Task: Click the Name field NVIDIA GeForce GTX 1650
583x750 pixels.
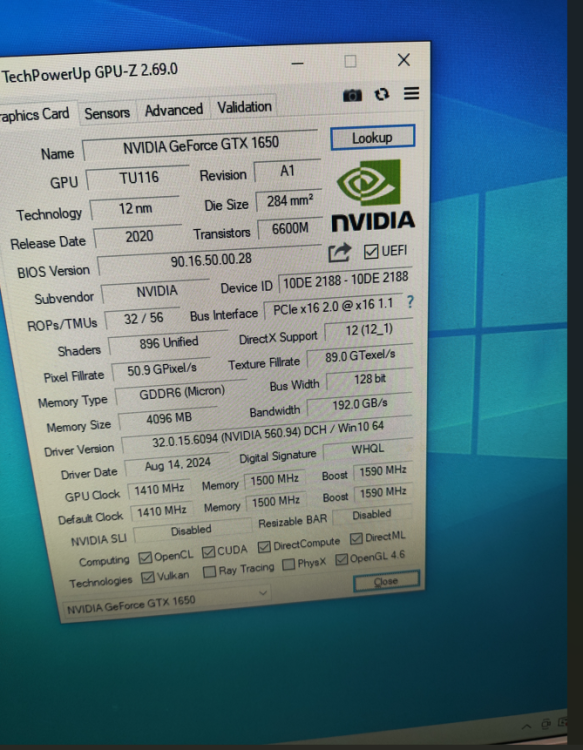Action: click(x=200, y=145)
